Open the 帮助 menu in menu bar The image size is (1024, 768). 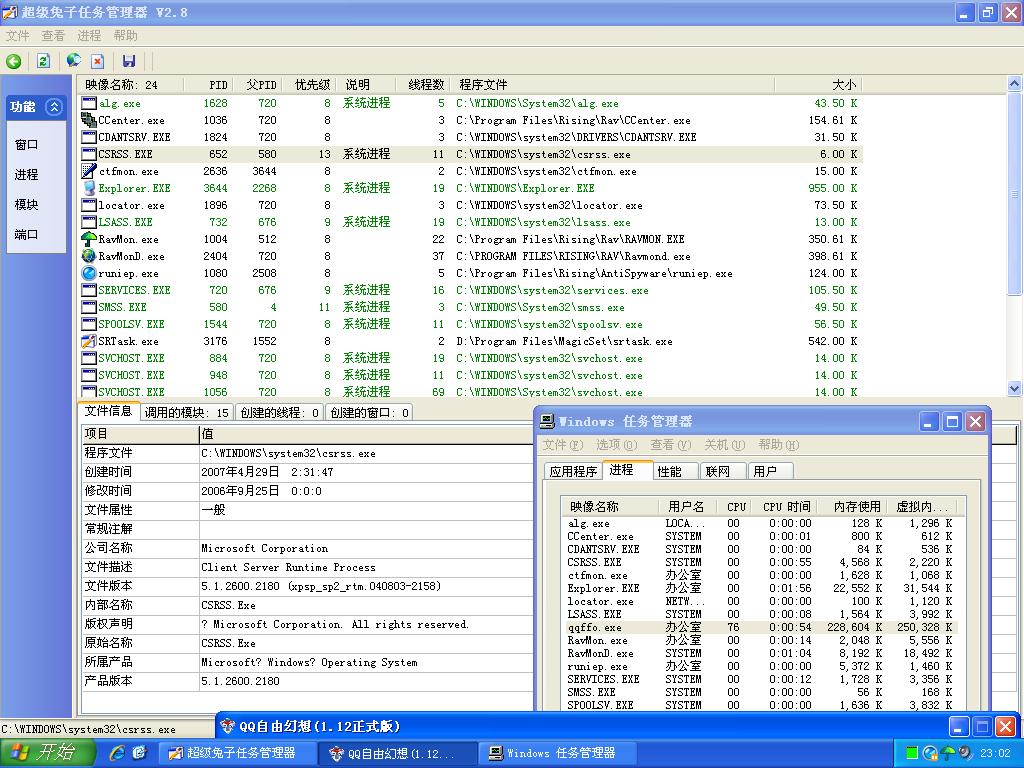[125, 36]
